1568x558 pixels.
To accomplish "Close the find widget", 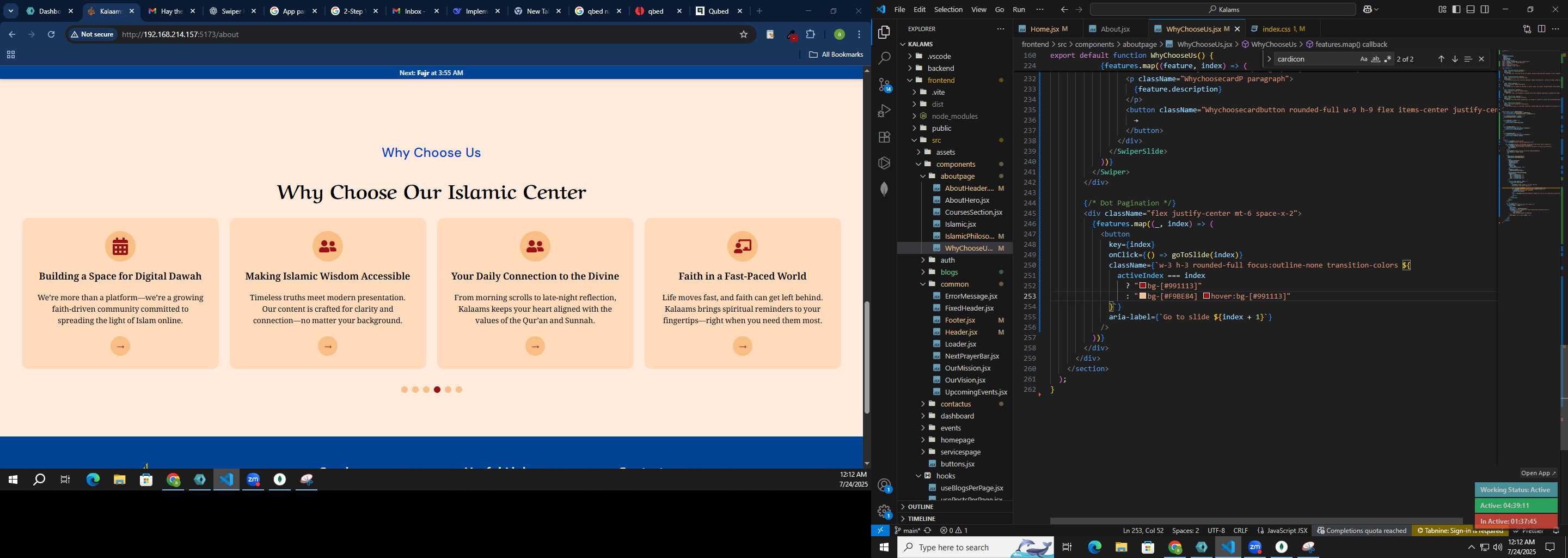I will pos(1481,59).
